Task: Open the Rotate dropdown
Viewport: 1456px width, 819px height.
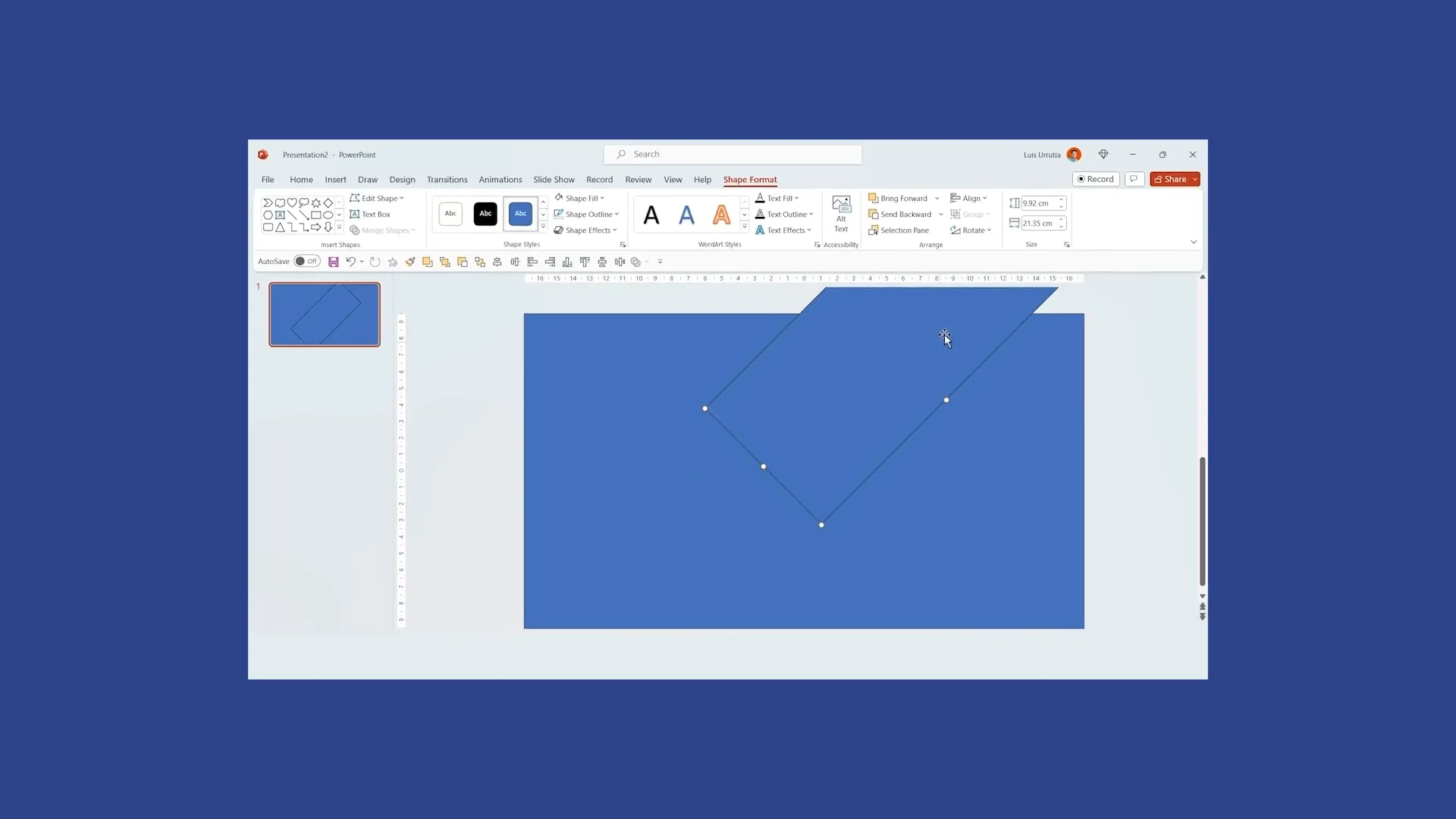Action: click(x=971, y=231)
